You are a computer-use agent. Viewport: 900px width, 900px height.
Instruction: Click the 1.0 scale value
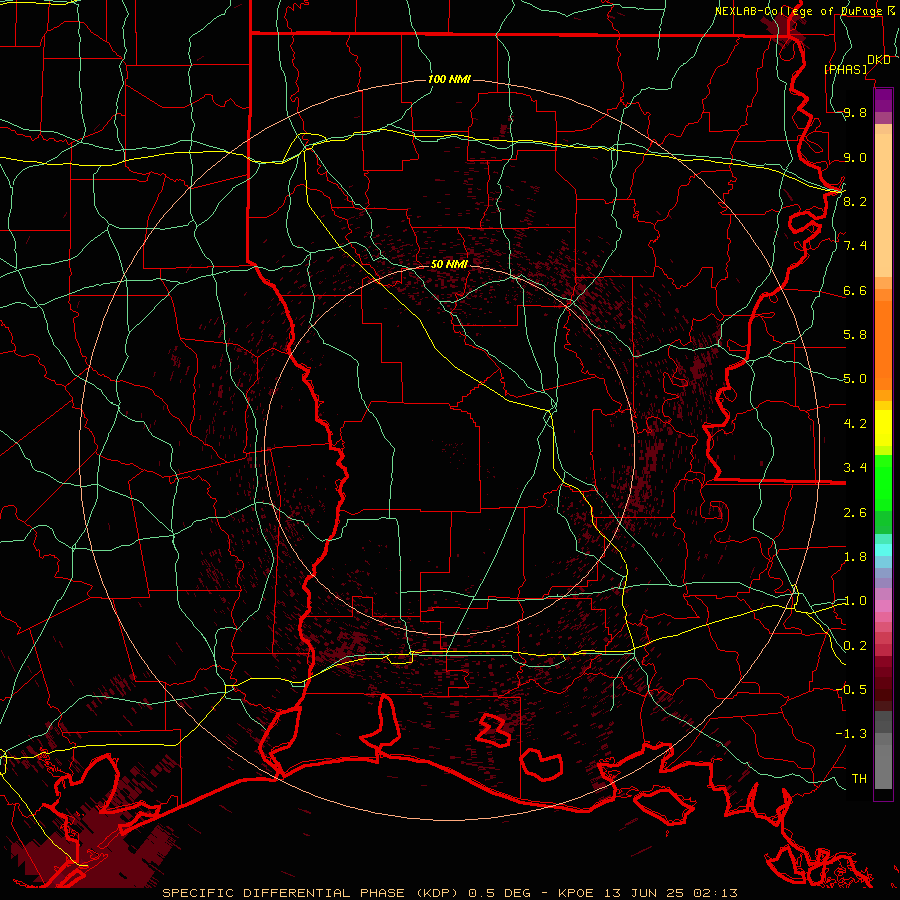tap(855, 601)
